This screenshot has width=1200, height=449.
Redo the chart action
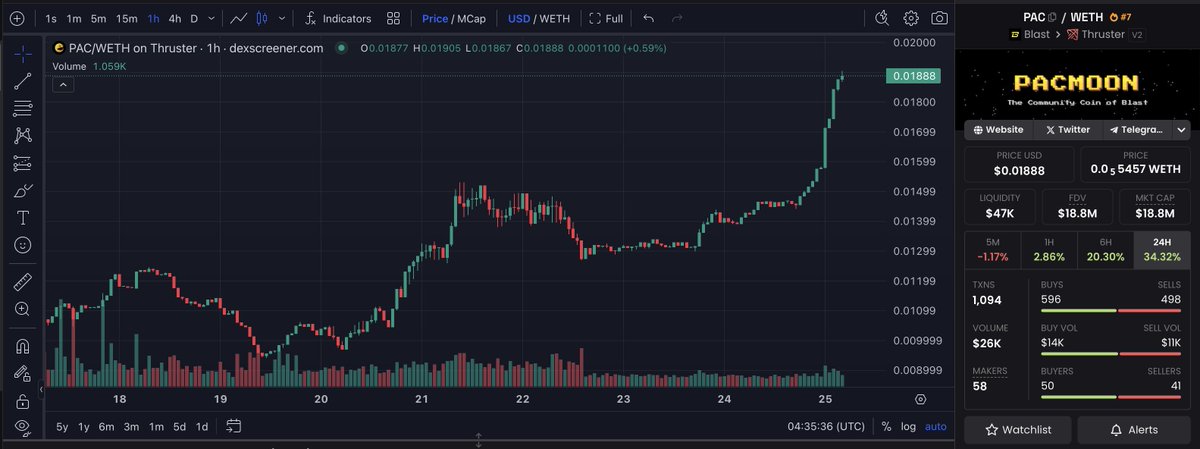tap(678, 18)
